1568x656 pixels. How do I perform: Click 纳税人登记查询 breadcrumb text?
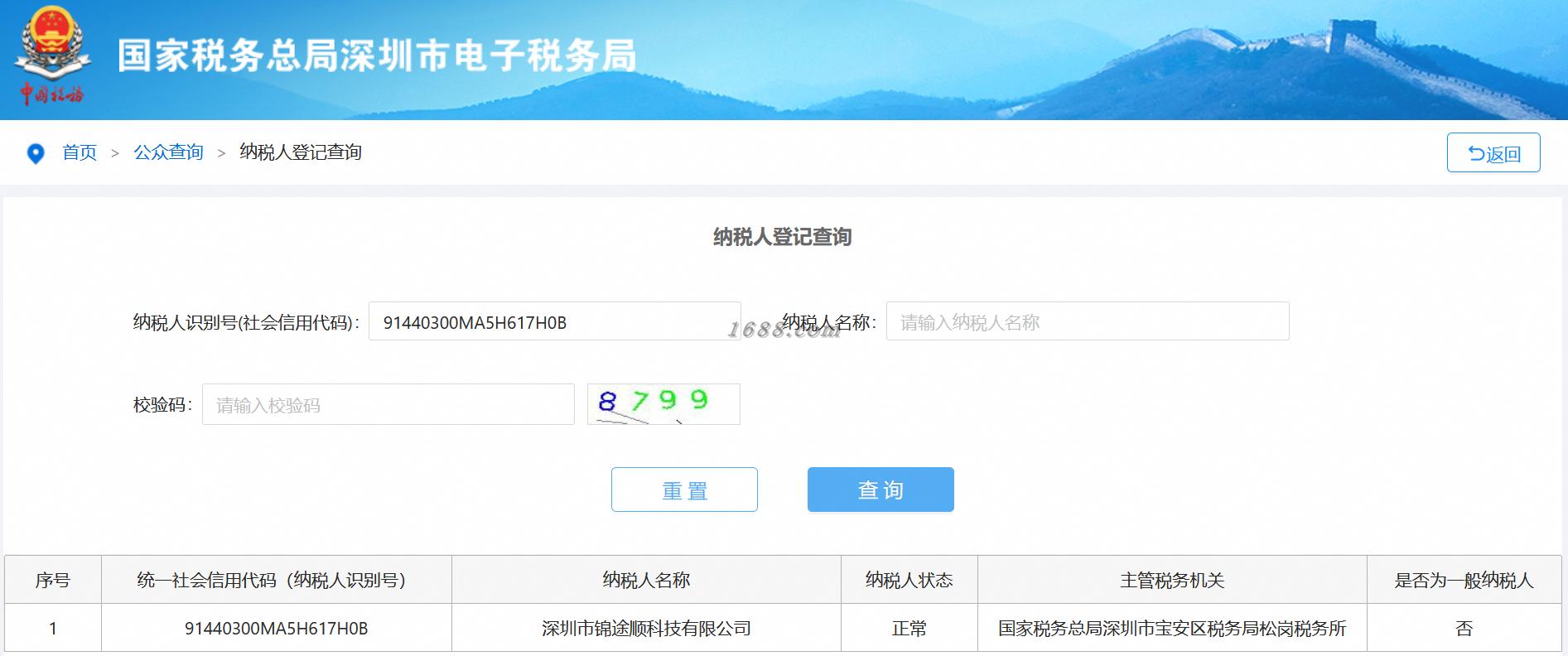click(301, 152)
